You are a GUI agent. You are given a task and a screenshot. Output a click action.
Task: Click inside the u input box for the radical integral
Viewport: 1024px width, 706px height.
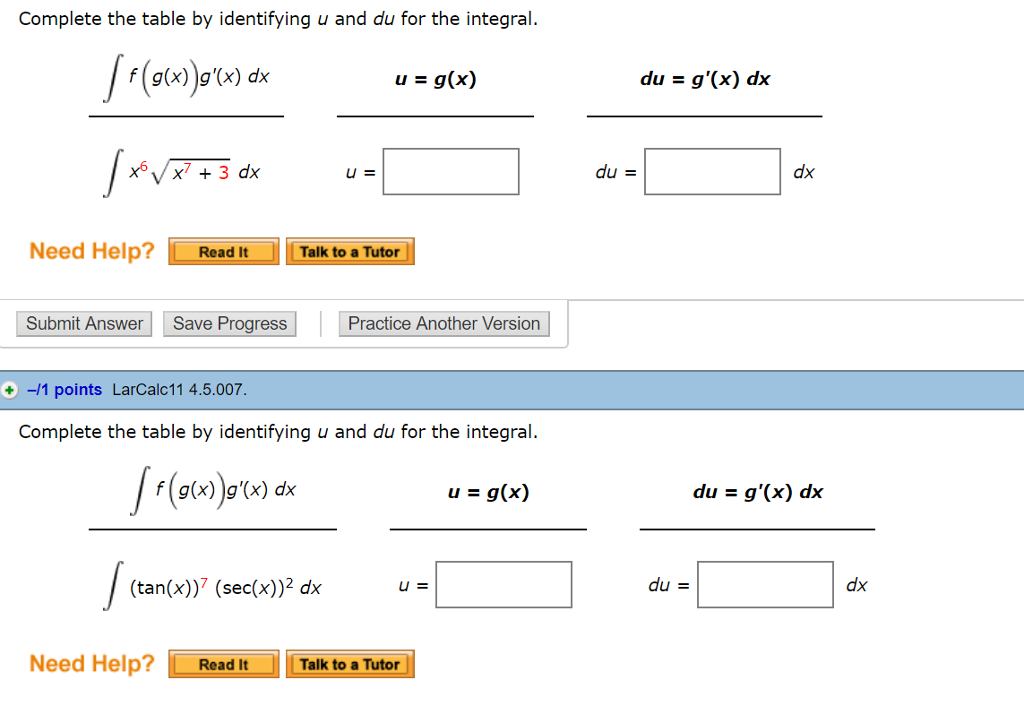[450, 171]
